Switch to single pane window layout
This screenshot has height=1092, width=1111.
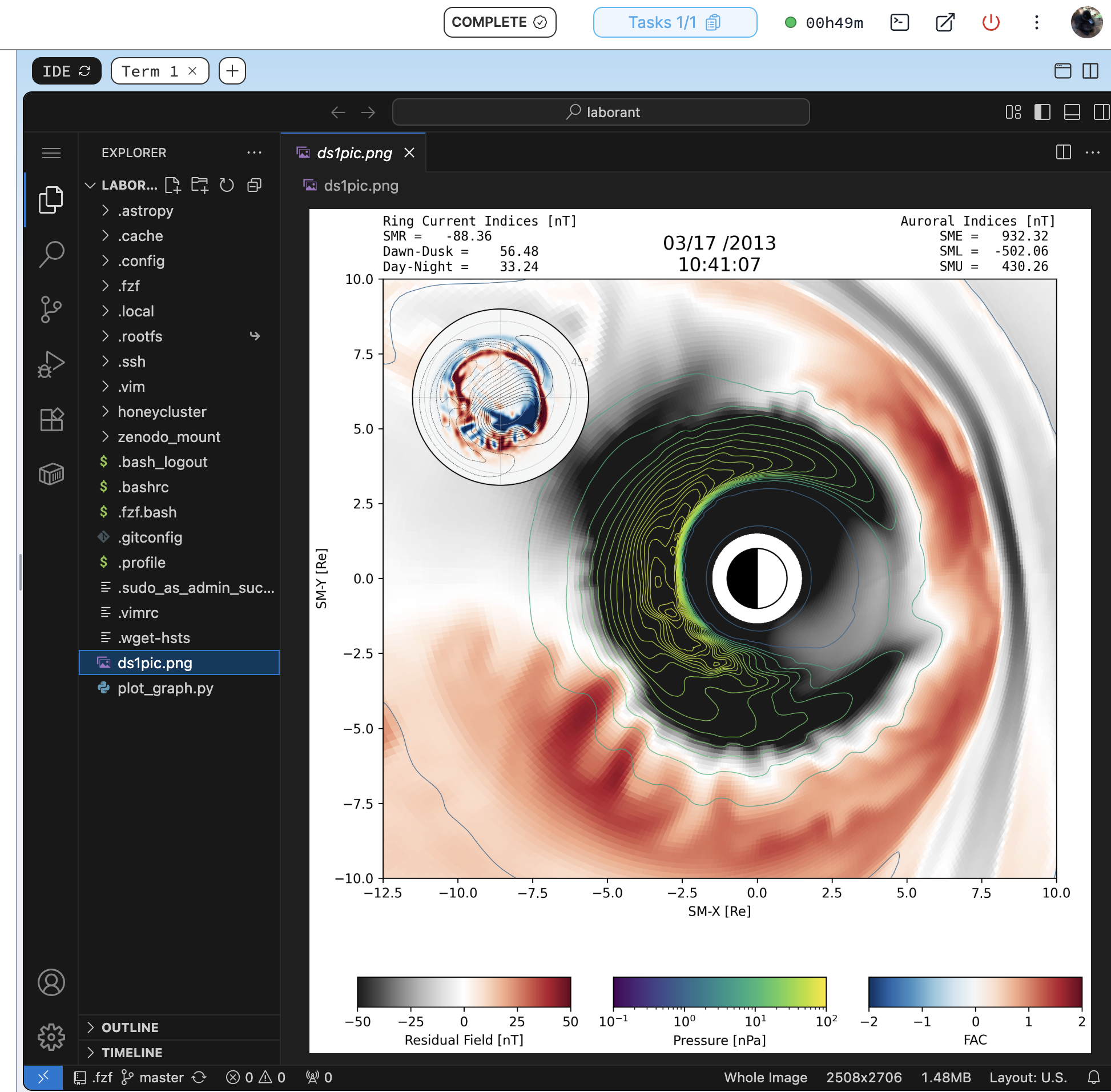1063,71
